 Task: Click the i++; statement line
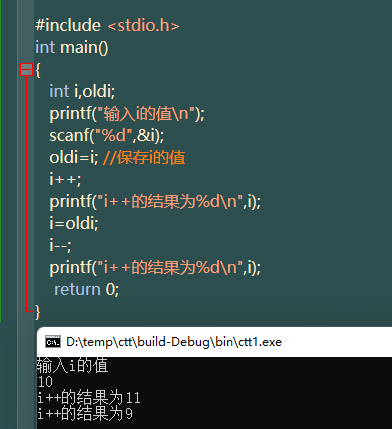[x=65, y=179]
